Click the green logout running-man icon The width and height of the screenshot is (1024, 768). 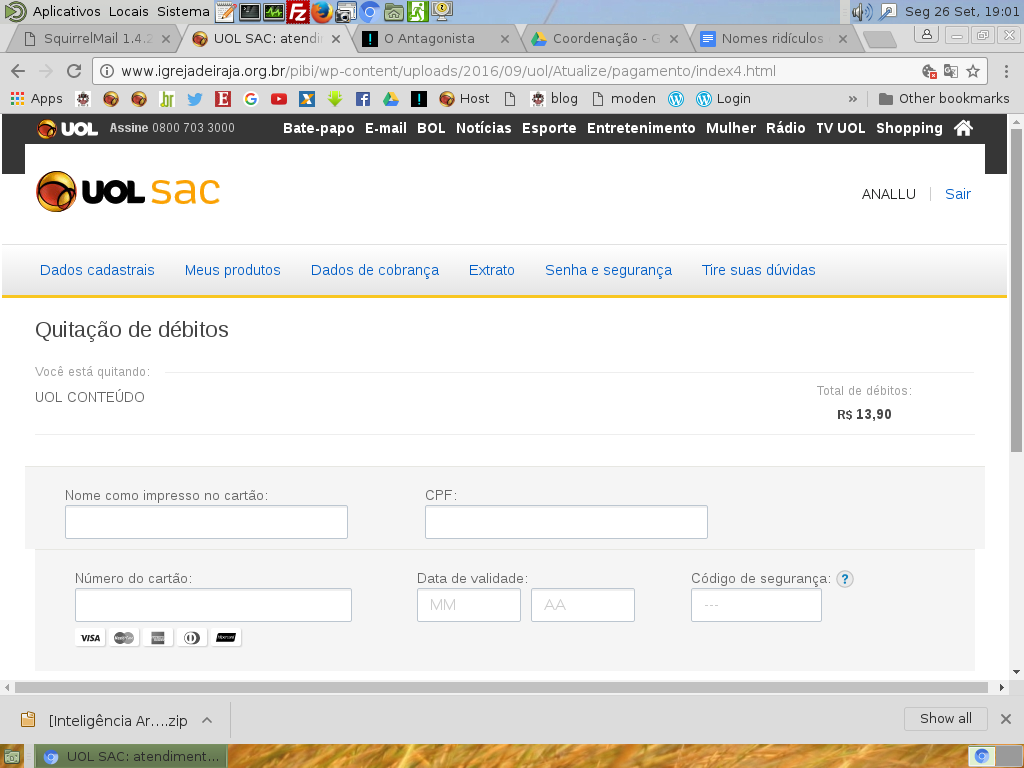(x=417, y=11)
